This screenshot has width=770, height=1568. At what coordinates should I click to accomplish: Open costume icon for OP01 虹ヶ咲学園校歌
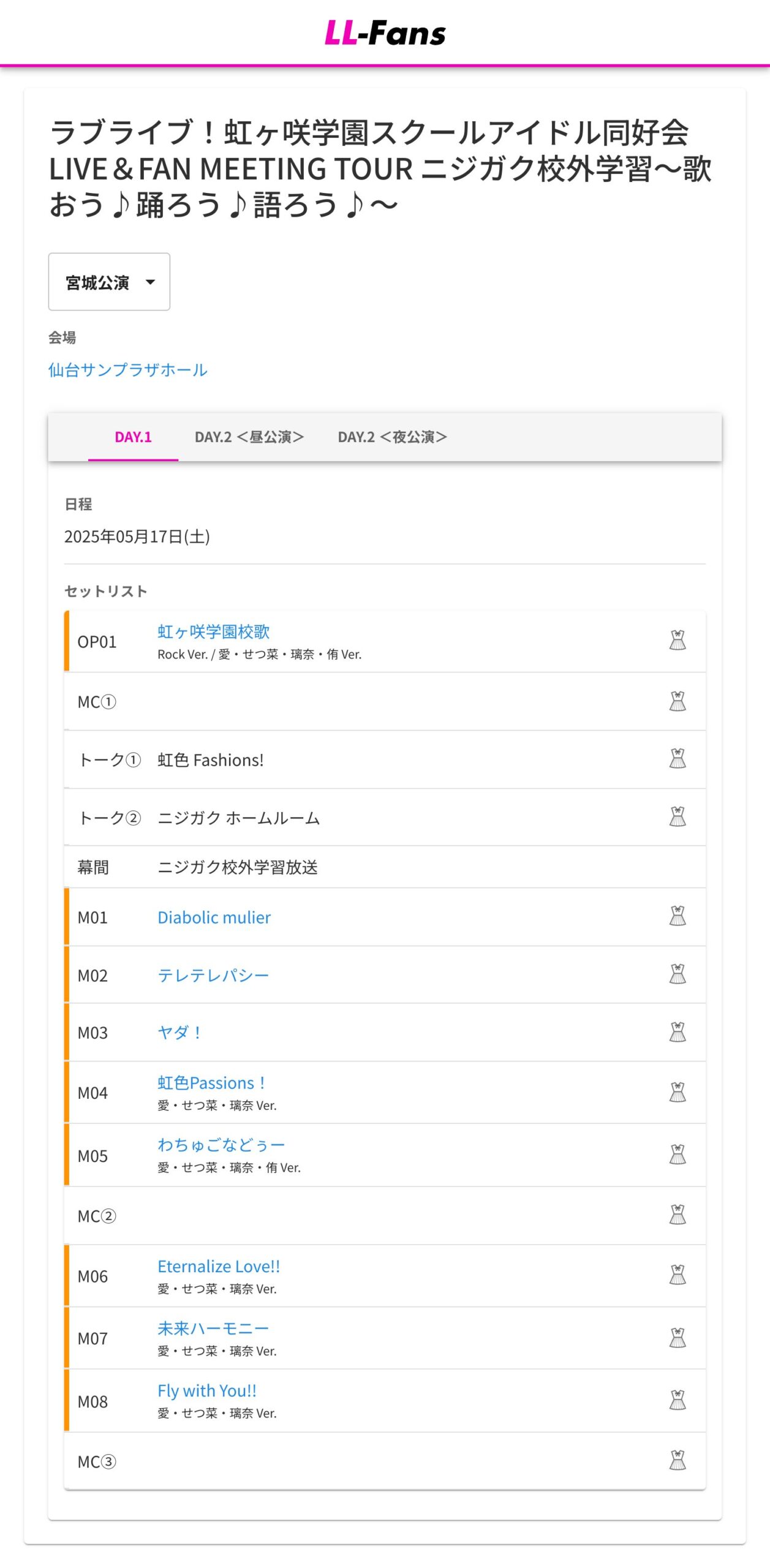pyautogui.click(x=677, y=641)
